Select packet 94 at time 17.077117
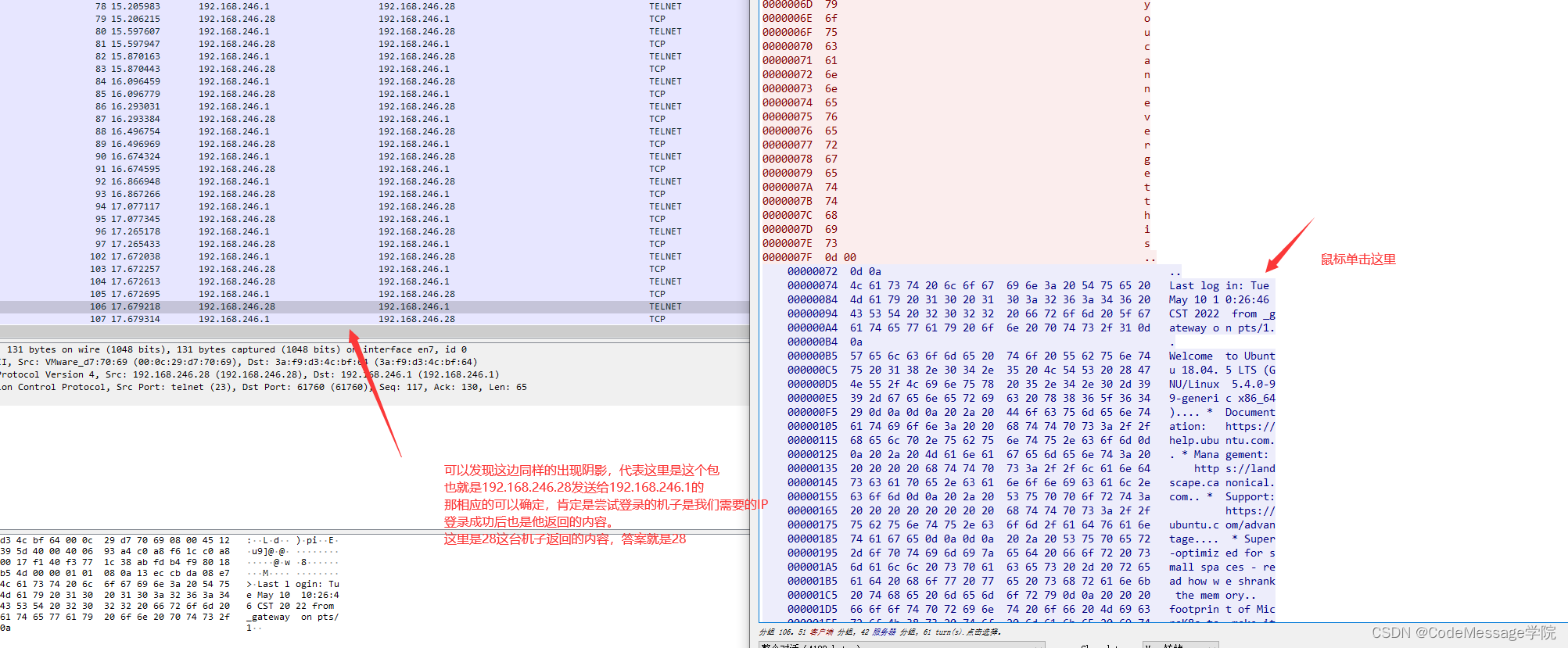Viewport: 1568px width, 648px height. point(375,206)
